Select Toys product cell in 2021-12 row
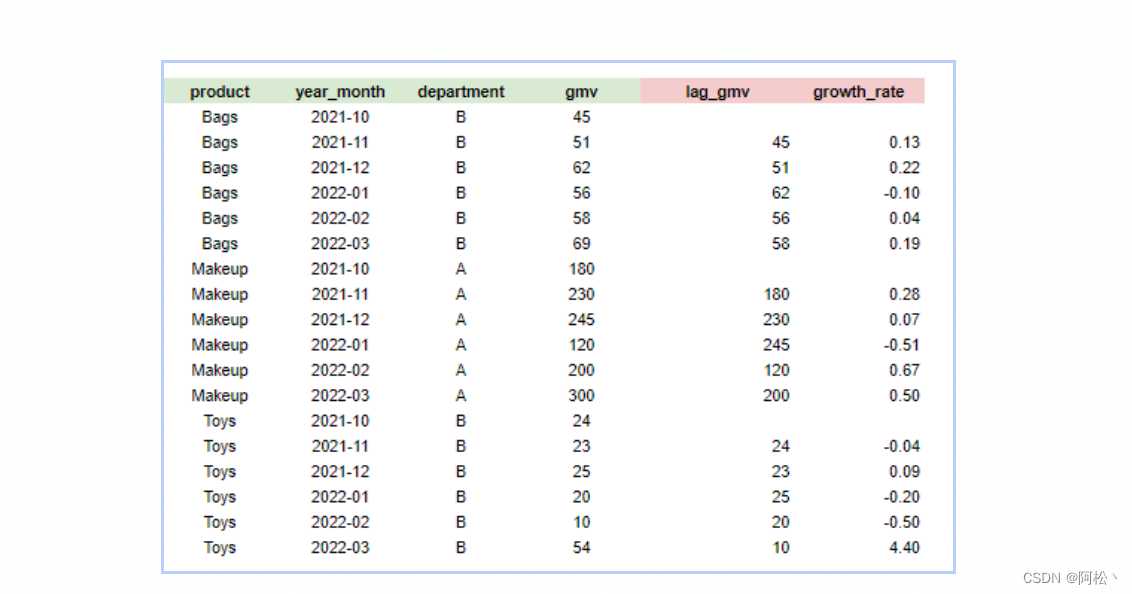1132x594 pixels. (x=219, y=471)
